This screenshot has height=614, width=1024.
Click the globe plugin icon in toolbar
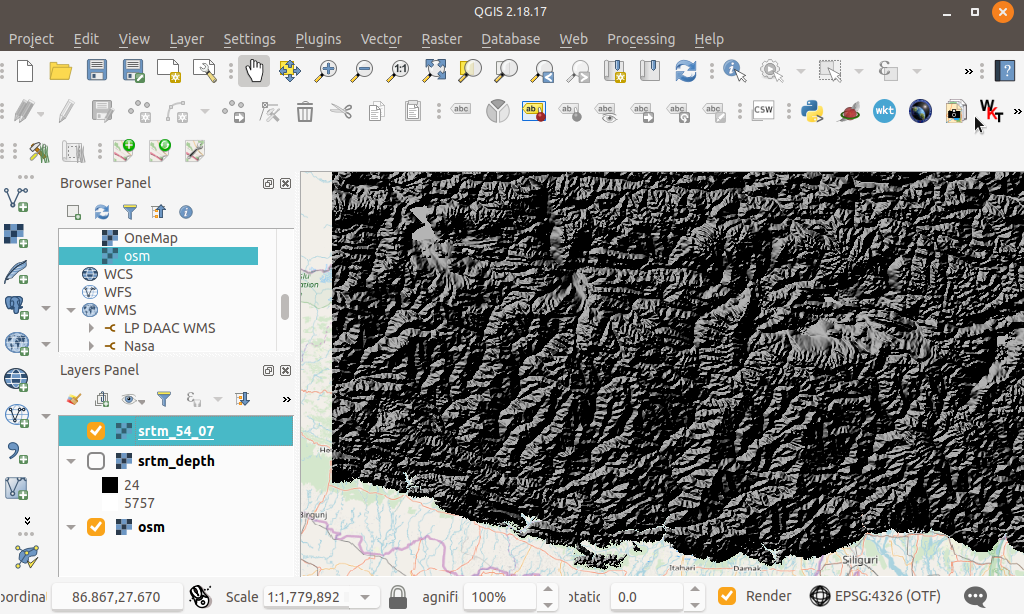[x=920, y=111]
